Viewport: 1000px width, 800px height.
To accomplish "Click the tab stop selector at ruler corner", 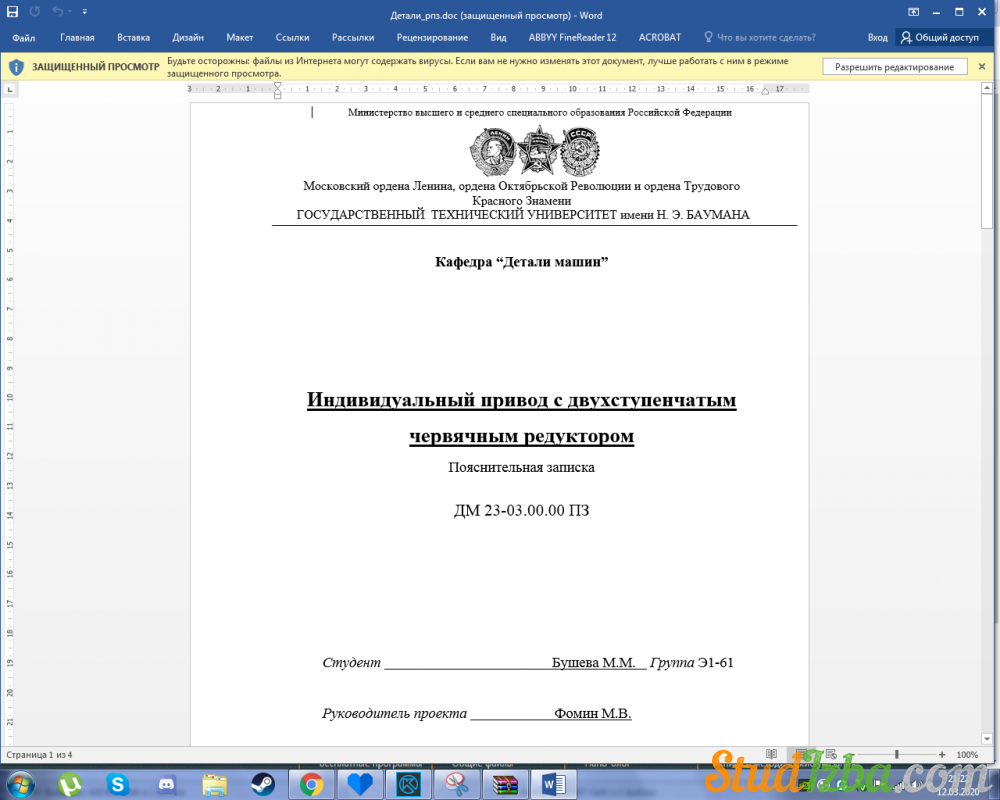I will (10, 89).
